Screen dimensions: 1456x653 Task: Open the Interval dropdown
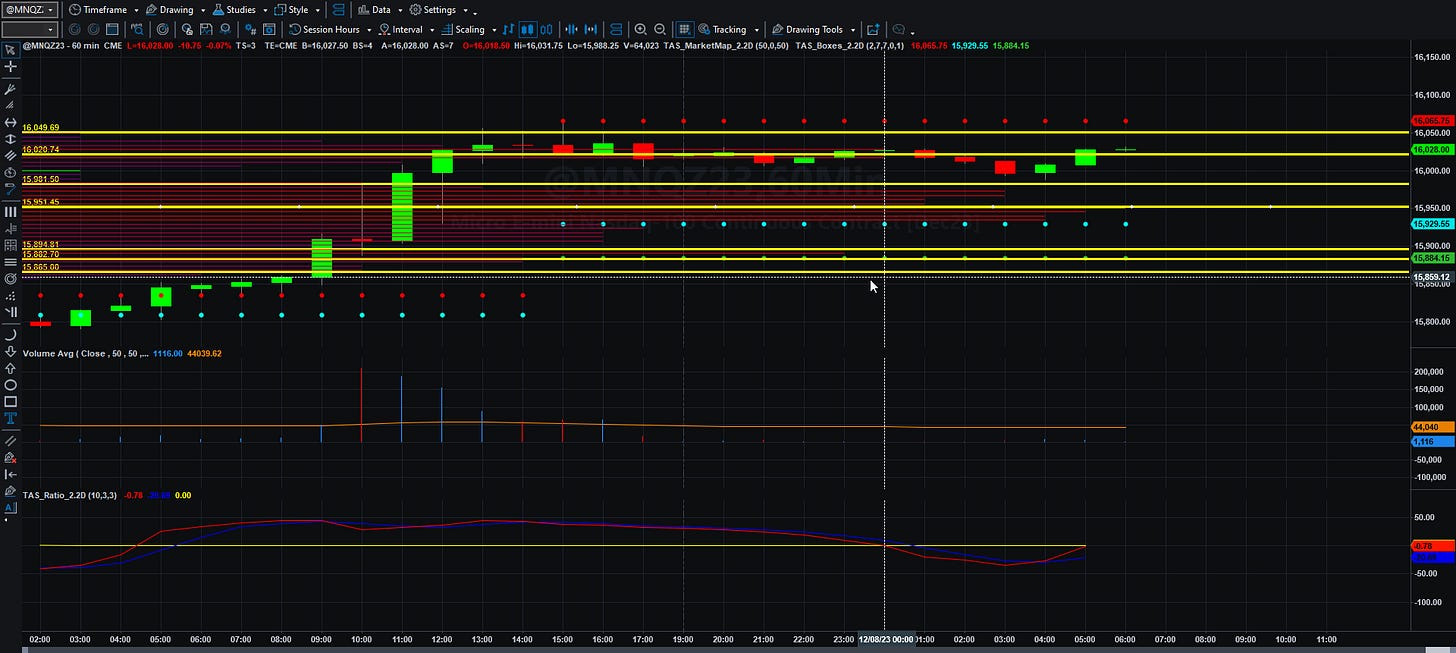(407, 30)
